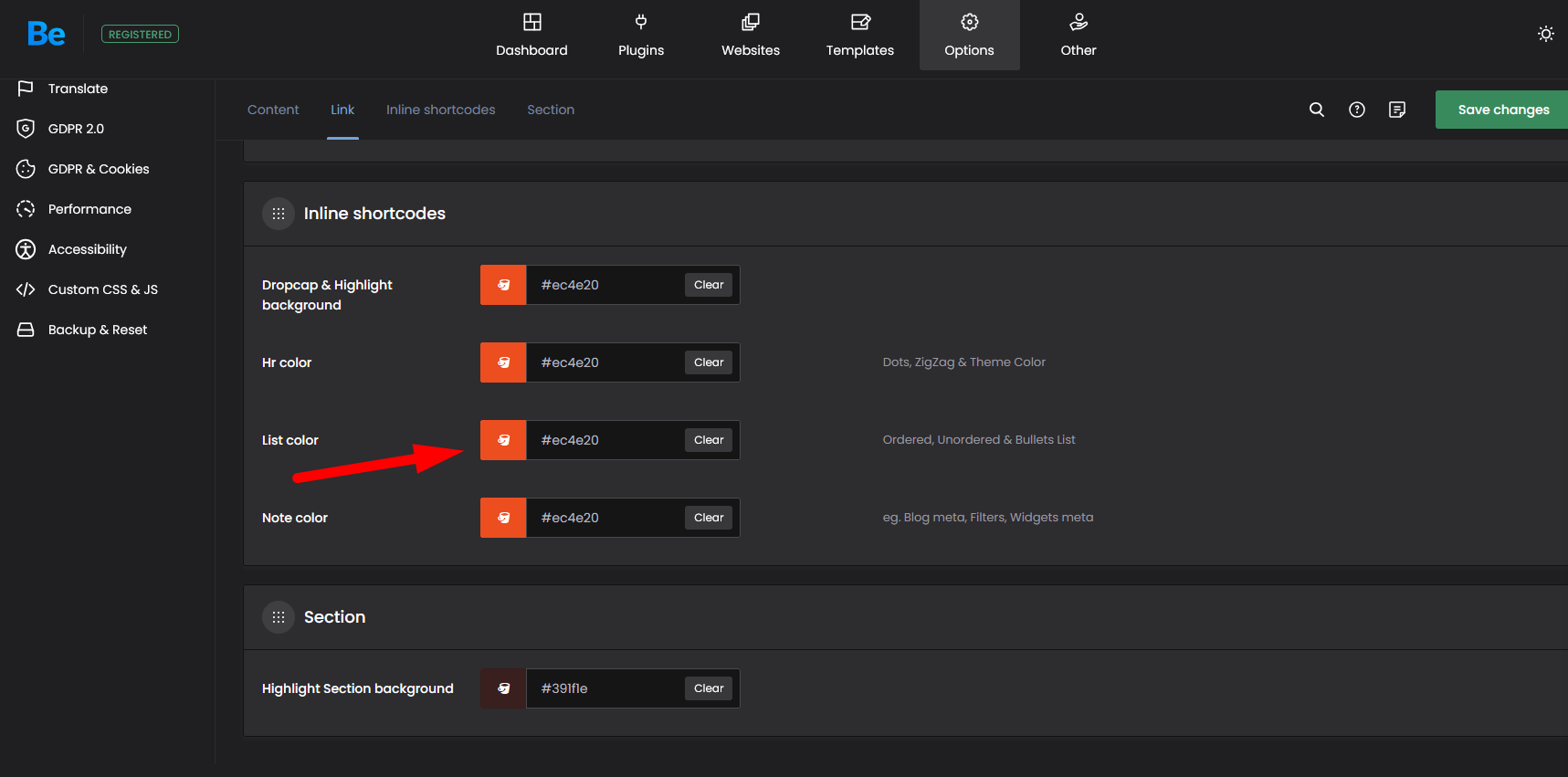Edit Hr color hex field
This screenshot has height=777, width=1568.
(605, 362)
